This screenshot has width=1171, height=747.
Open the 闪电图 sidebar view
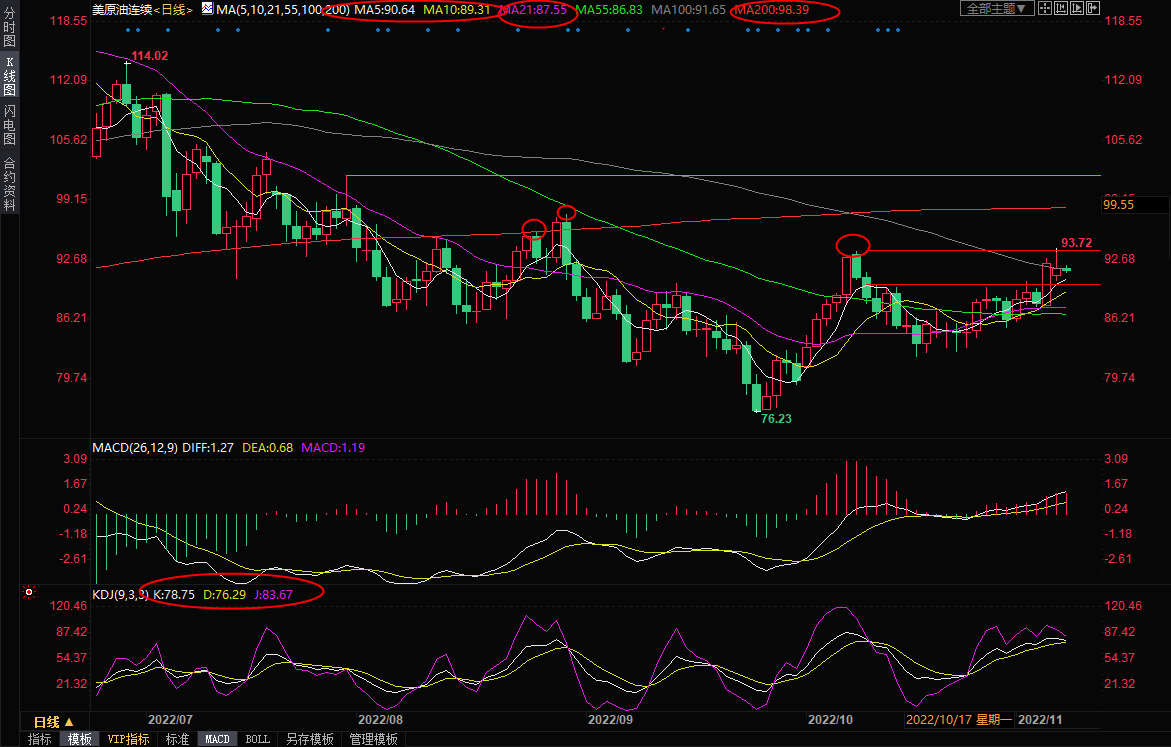9,125
